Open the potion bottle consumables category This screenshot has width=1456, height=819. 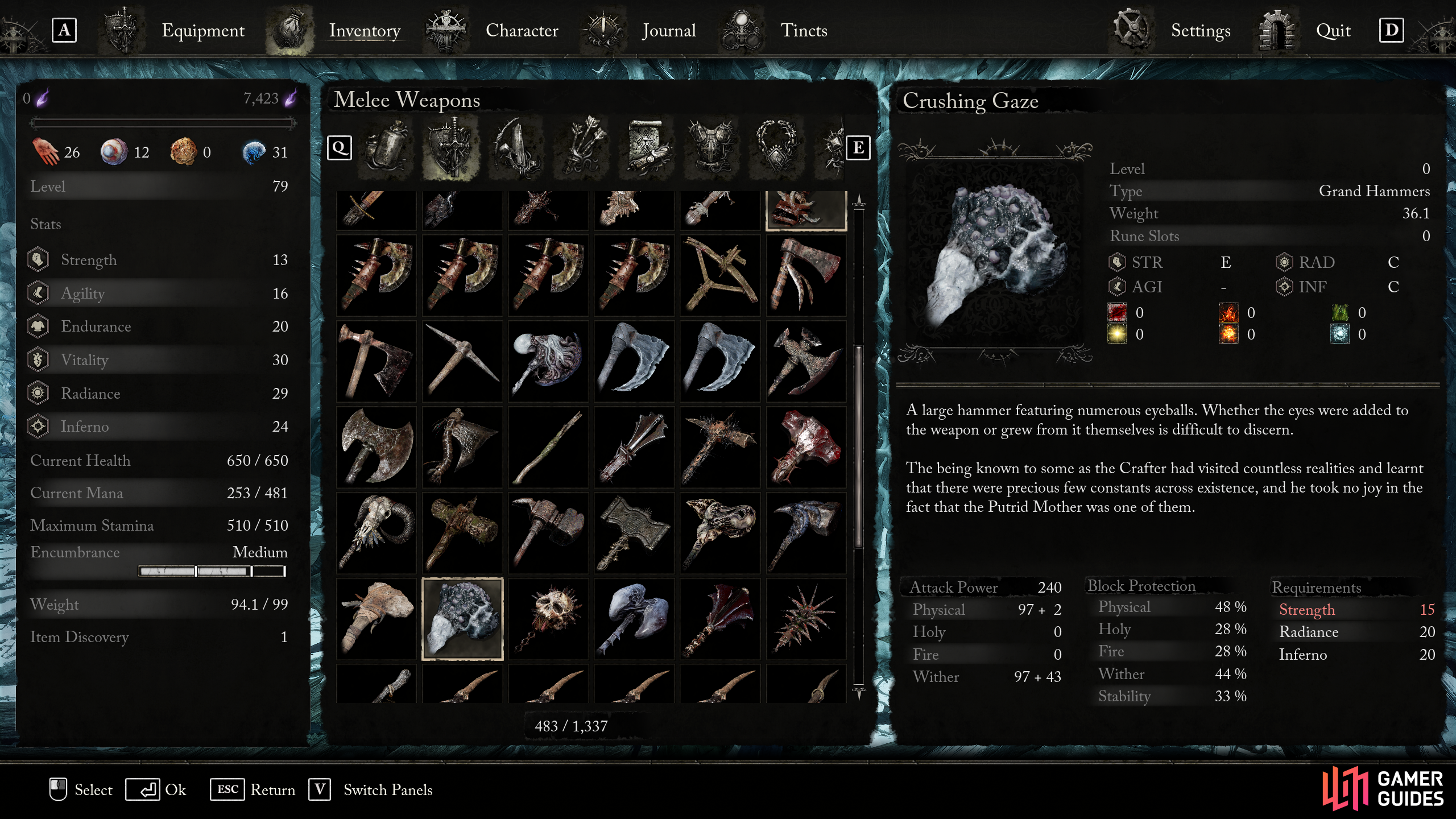pos(387,148)
